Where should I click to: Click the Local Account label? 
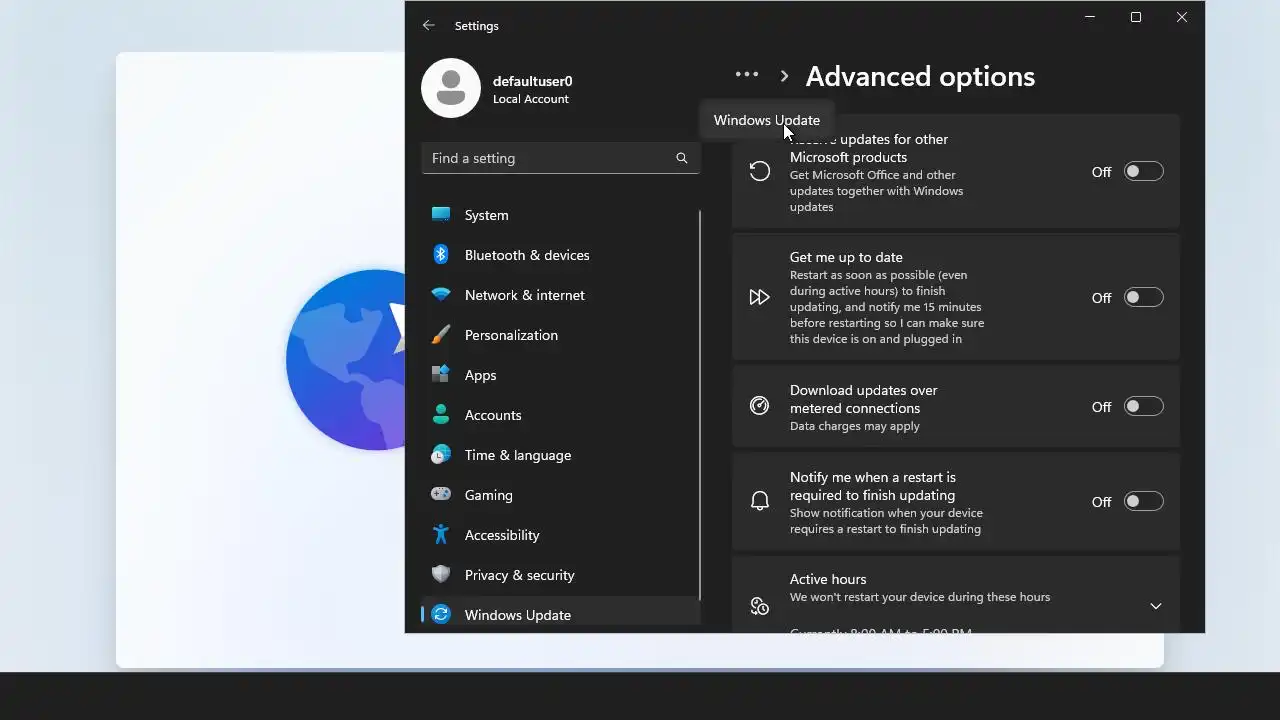[x=531, y=99]
